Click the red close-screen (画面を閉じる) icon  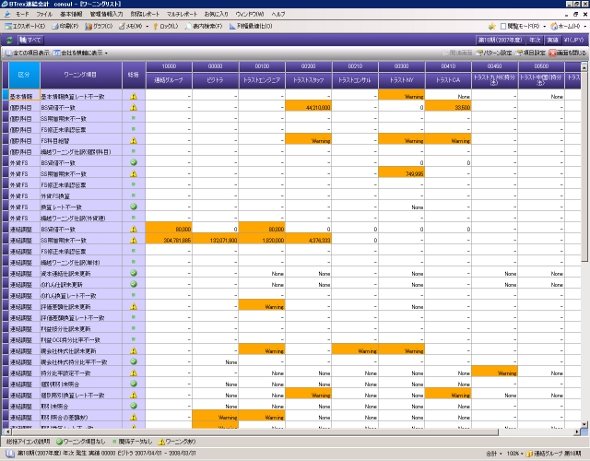tap(552, 53)
